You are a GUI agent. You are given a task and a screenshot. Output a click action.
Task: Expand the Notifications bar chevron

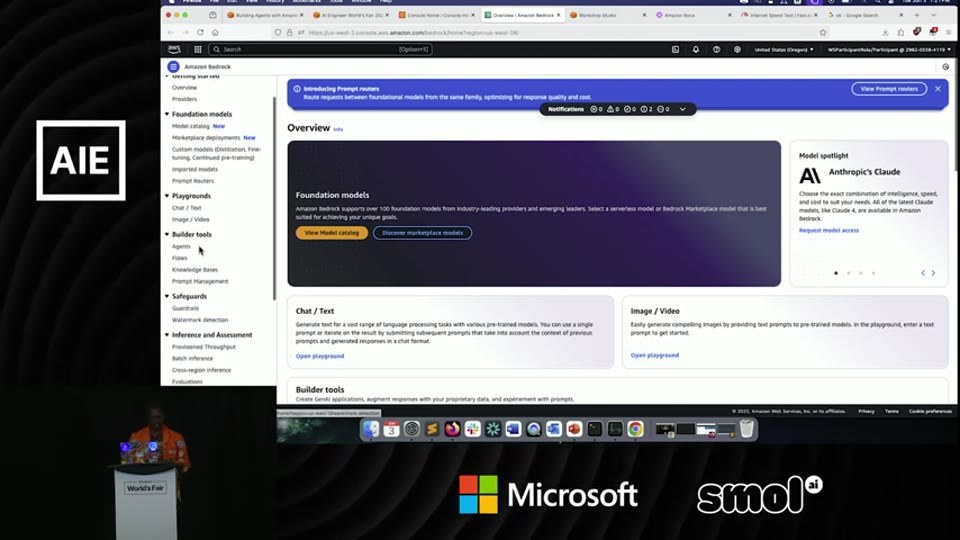[x=683, y=109]
